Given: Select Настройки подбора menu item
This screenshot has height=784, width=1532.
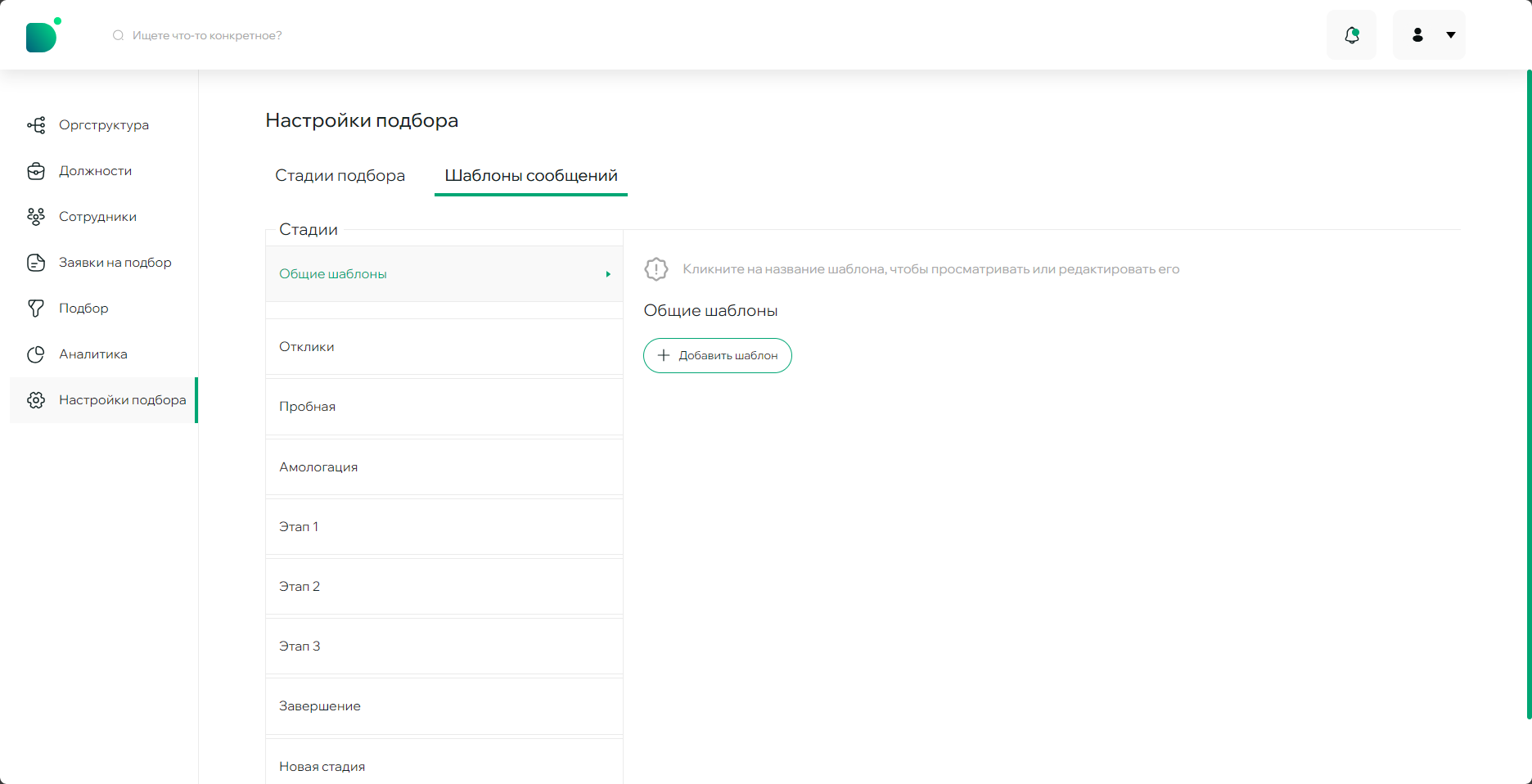Looking at the screenshot, I should tap(103, 400).
